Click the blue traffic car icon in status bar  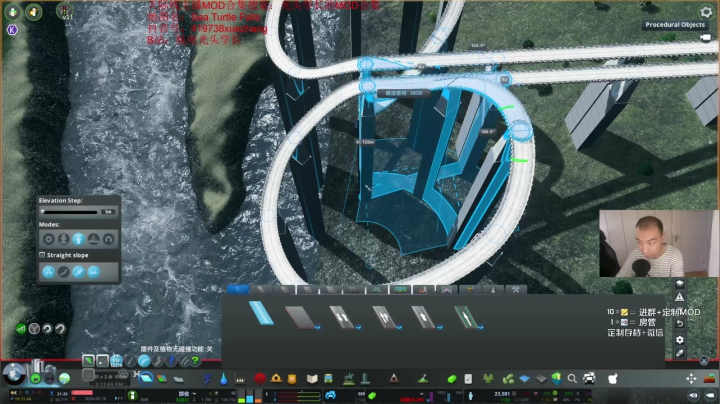pyautogui.click(x=330, y=395)
